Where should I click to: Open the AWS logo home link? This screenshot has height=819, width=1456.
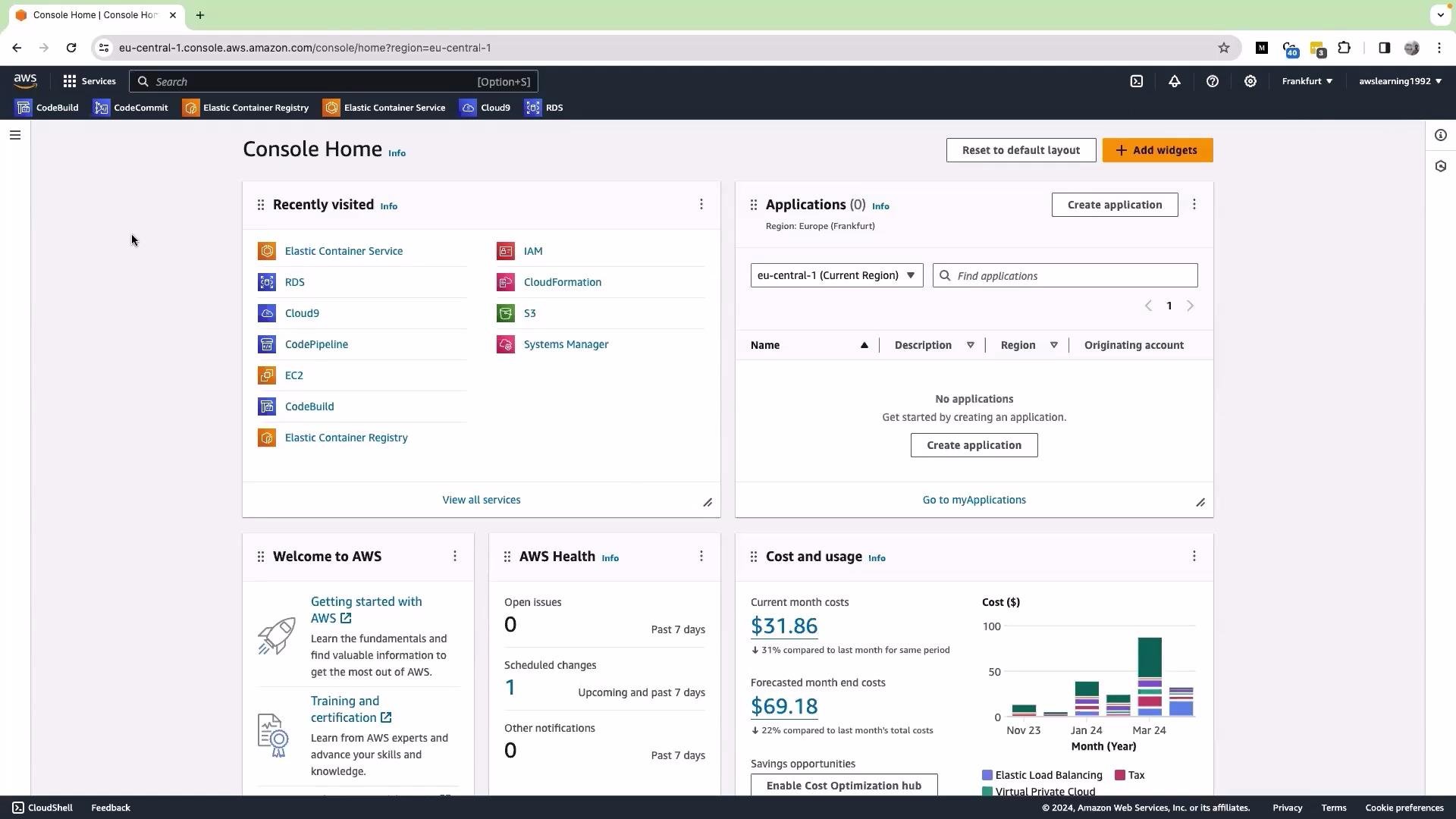pyautogui.click(x=25, y=81)
